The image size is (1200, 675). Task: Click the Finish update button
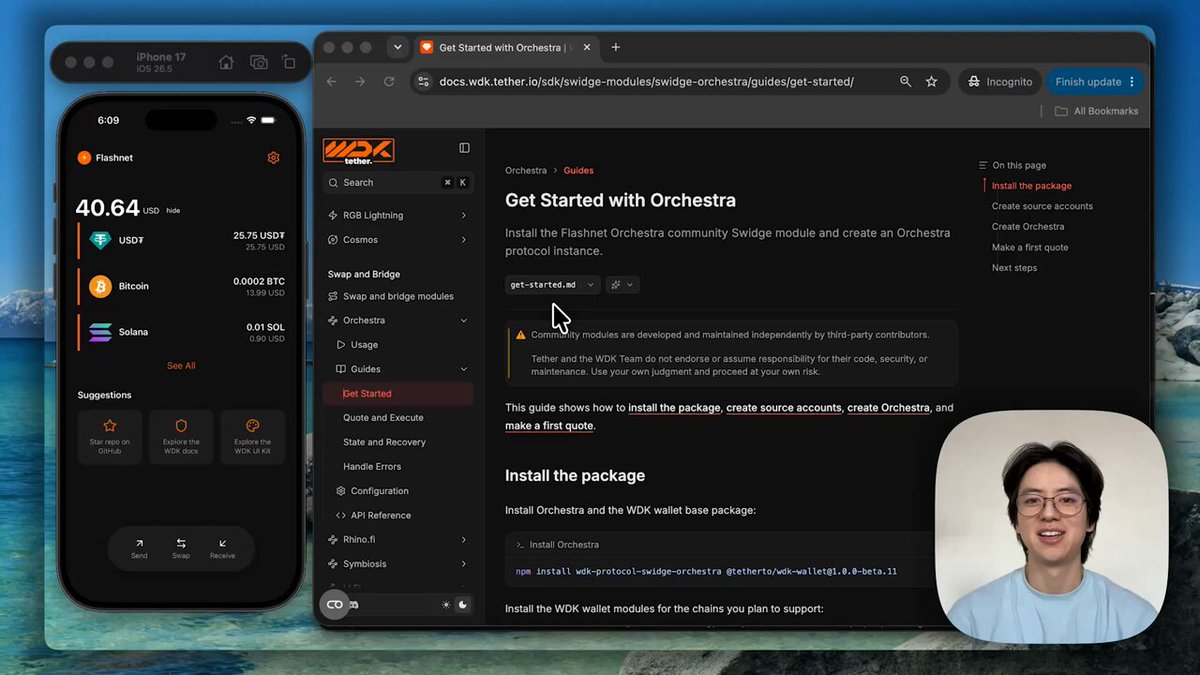[1088, 82]
